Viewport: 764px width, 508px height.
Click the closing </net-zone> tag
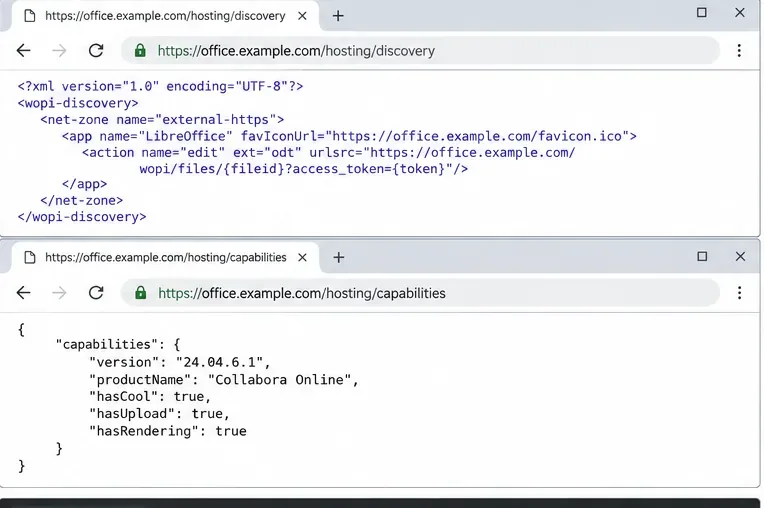click(x=81, y=201)
